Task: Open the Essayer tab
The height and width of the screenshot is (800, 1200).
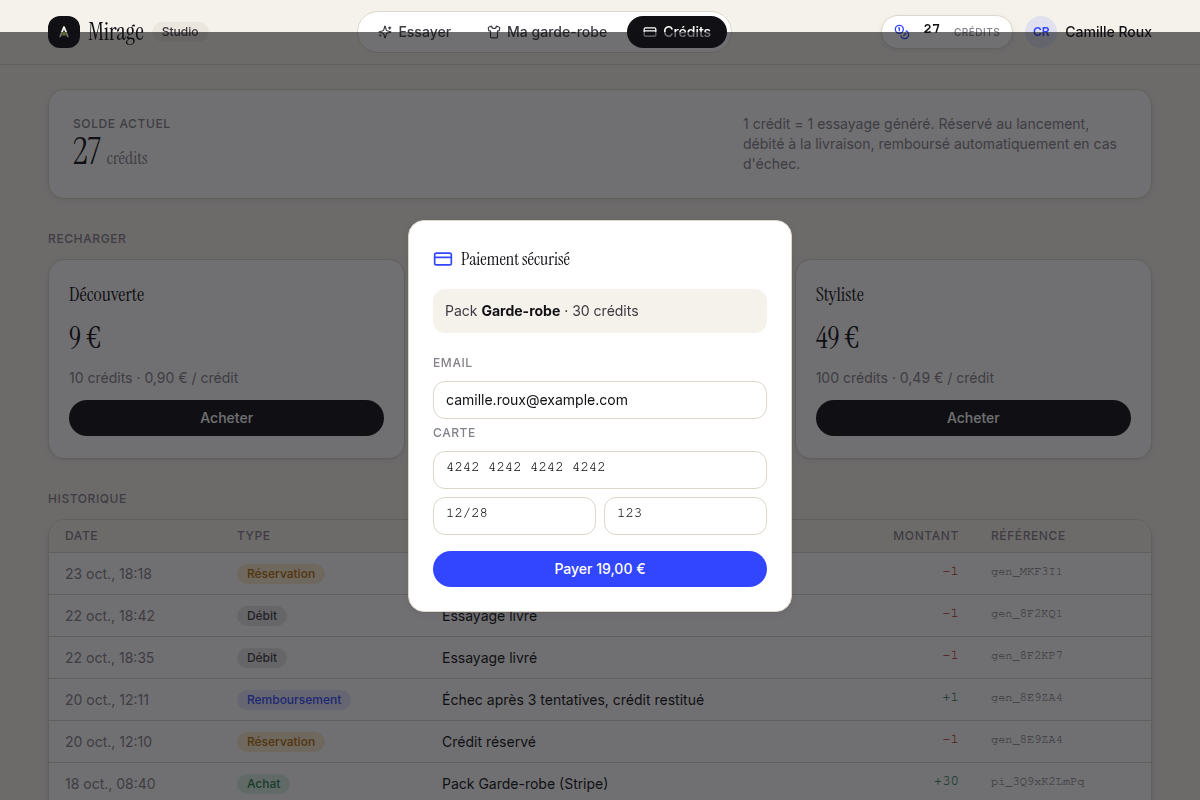Action: pyautogui.click(x=414, y=32)
